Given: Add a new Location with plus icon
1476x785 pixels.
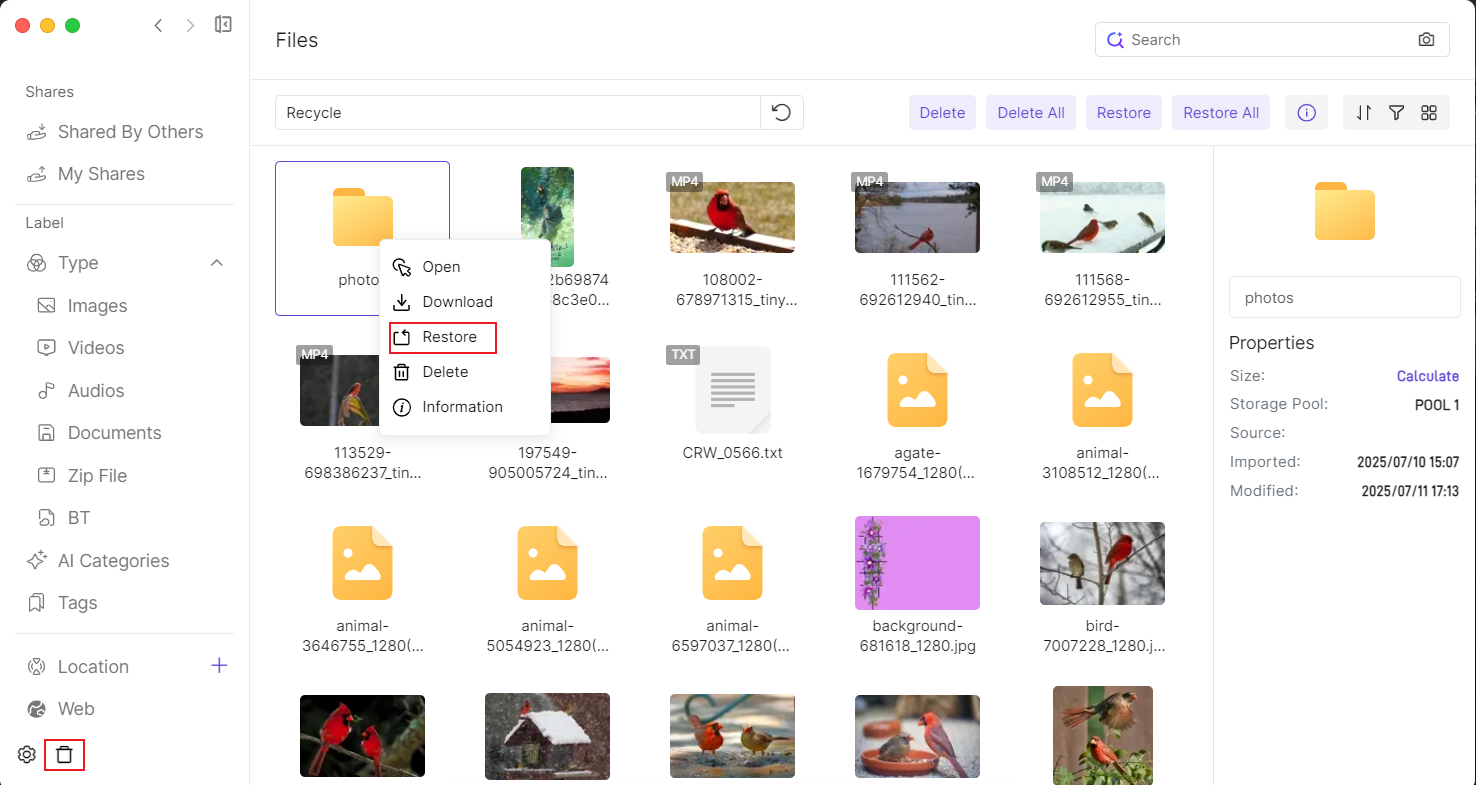Looking at the screenshot, I should tap(219, 666).
